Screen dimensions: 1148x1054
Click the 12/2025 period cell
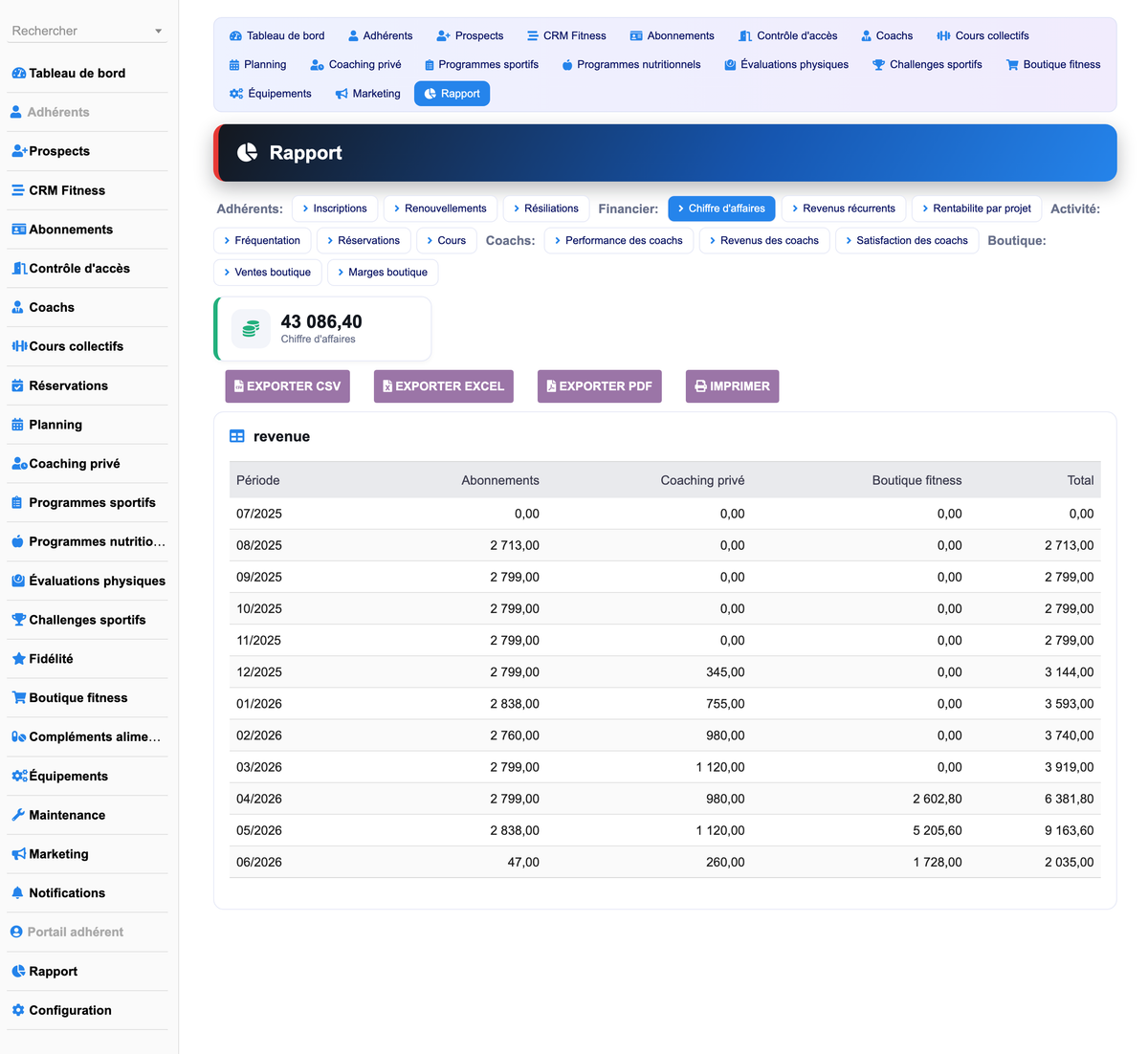(259, 672)
